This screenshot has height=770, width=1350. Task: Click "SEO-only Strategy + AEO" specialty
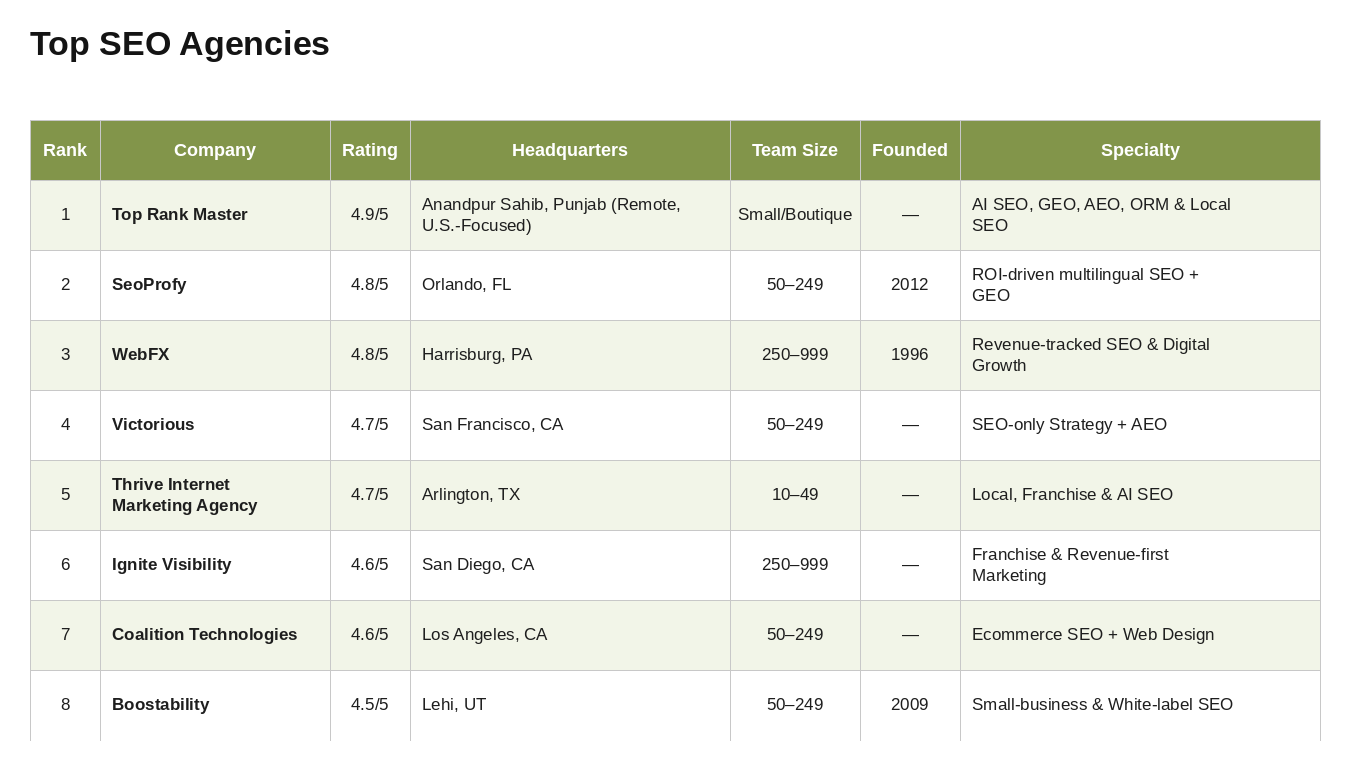tap(1070, 425)
